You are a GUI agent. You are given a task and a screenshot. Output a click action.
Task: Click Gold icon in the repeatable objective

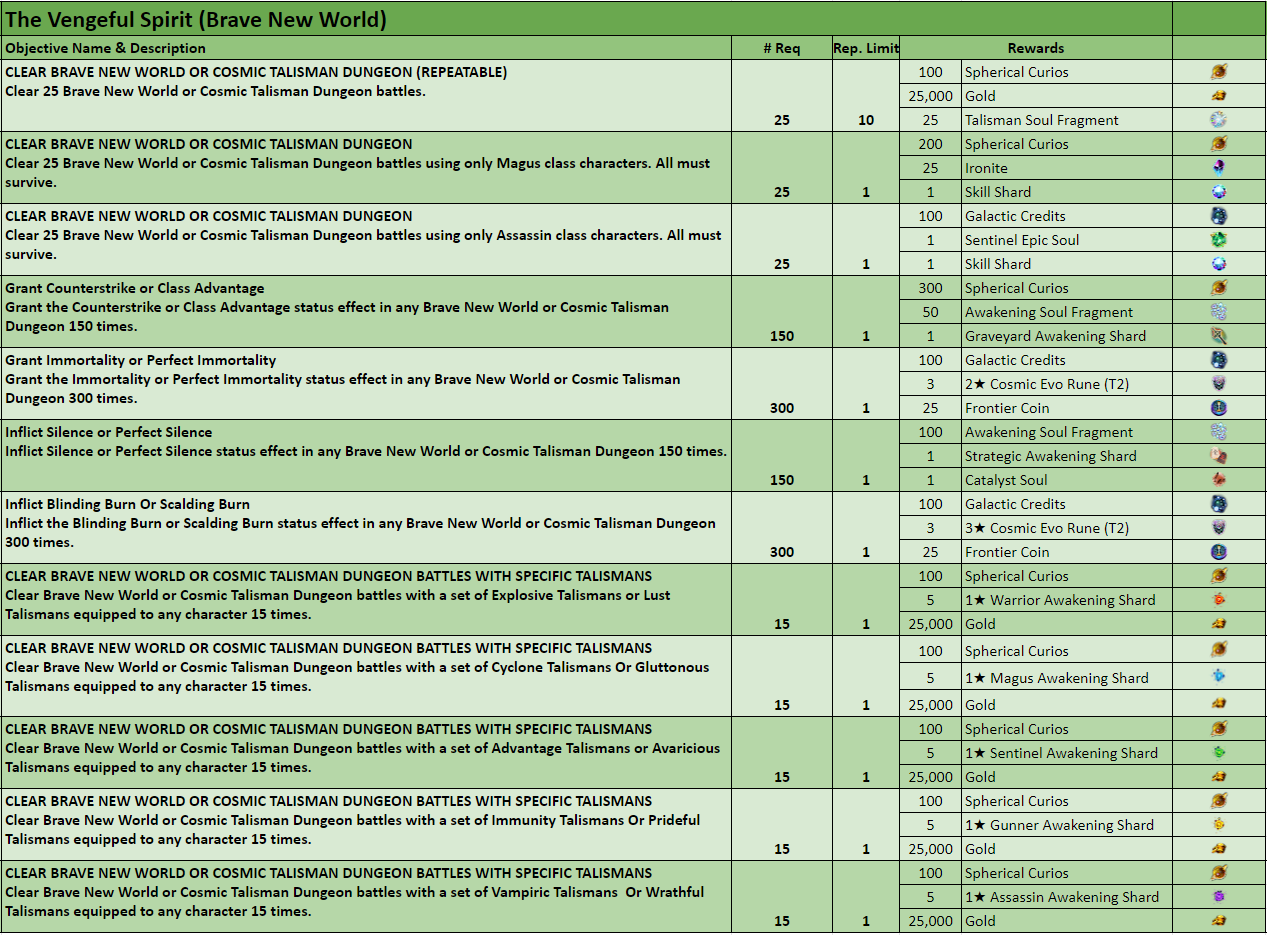click(x=1218, y=96)
